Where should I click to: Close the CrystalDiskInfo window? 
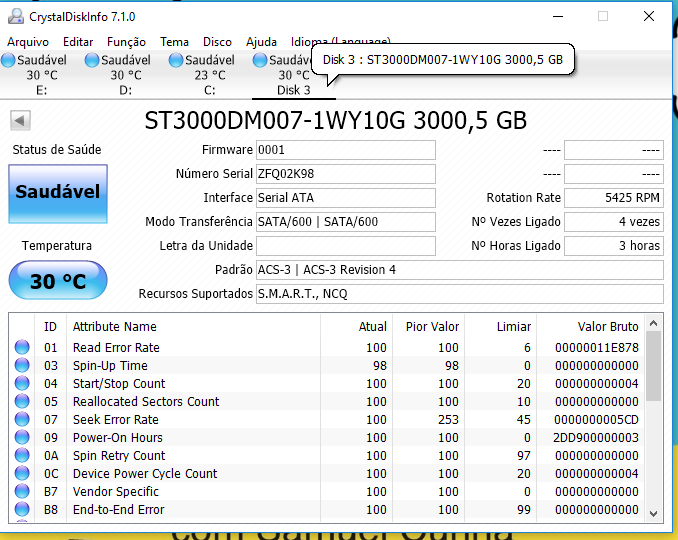[649, 16]
